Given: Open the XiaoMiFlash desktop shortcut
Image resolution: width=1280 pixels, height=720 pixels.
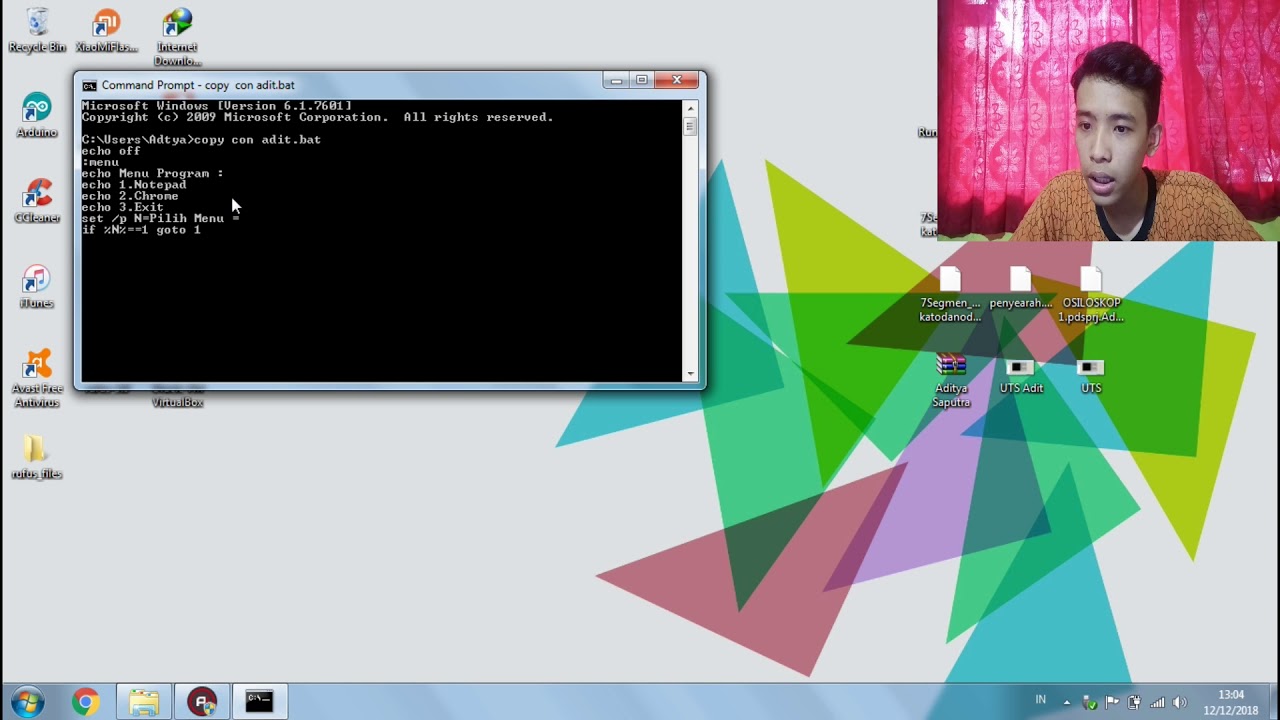Looking at the screenshot, I should (x=107, y=30).
